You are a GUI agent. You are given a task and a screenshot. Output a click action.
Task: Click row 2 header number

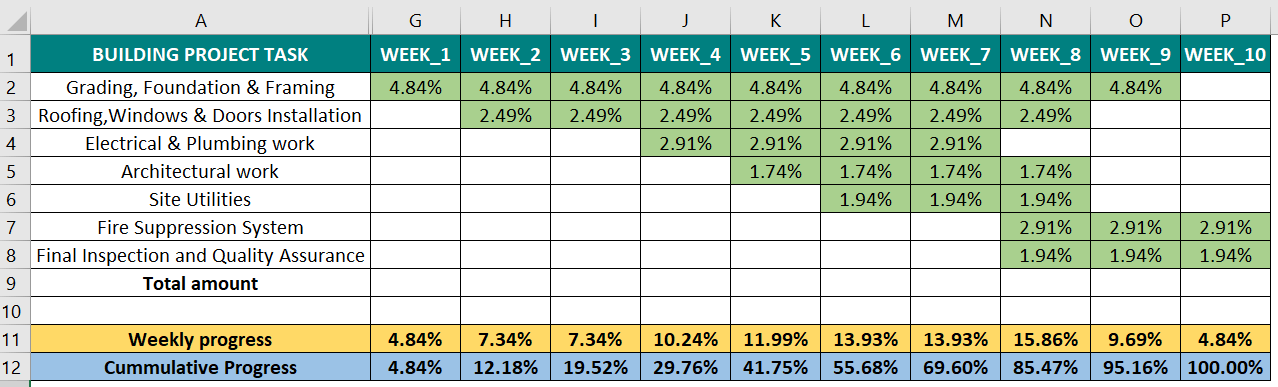coord(14,87)
